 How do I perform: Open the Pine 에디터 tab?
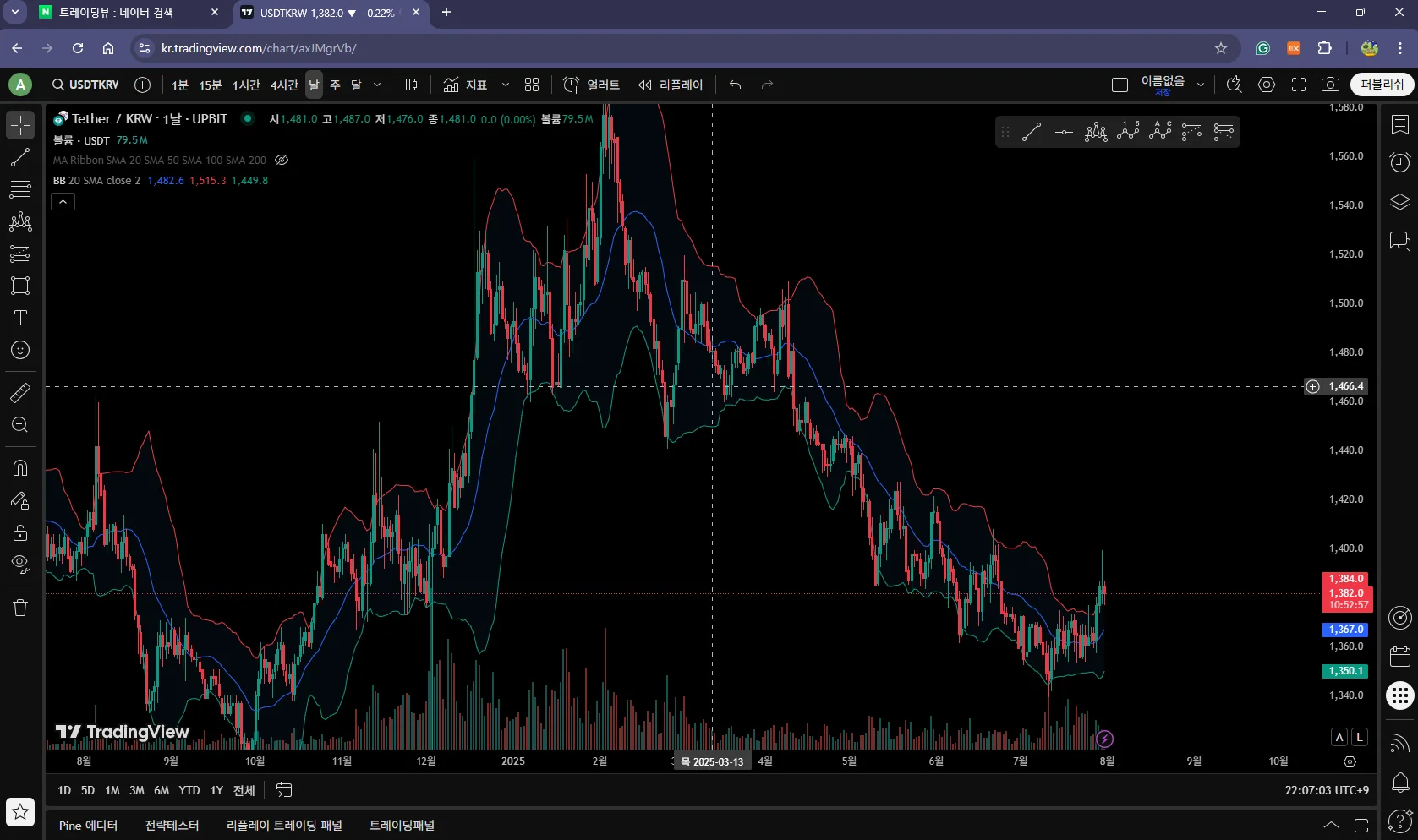coord(88,825)
